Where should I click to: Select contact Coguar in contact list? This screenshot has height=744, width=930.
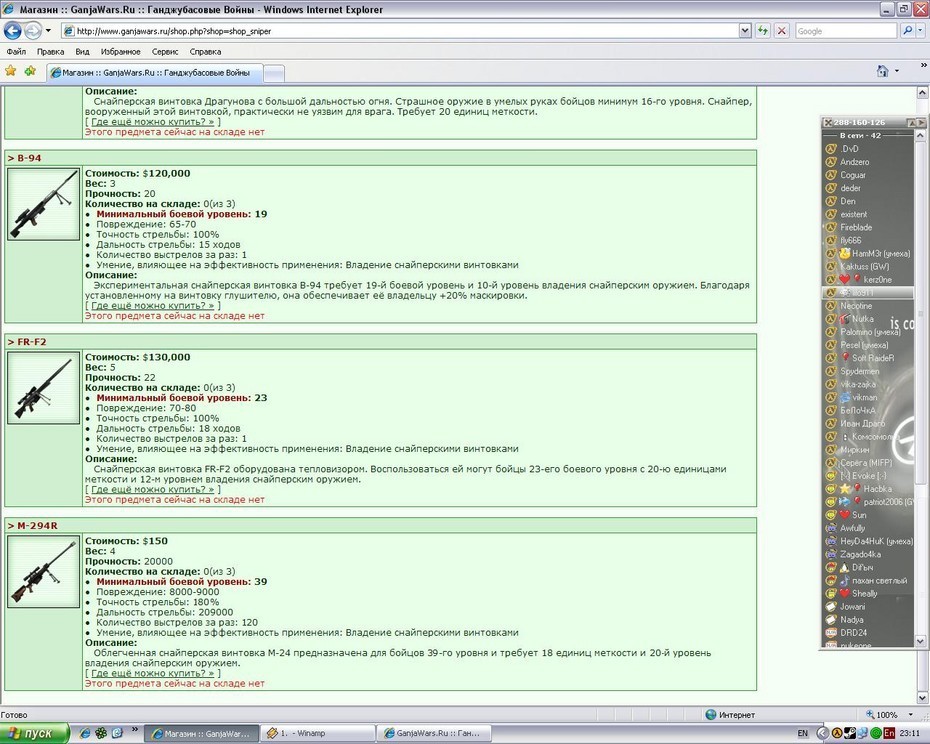pos(853,175)
